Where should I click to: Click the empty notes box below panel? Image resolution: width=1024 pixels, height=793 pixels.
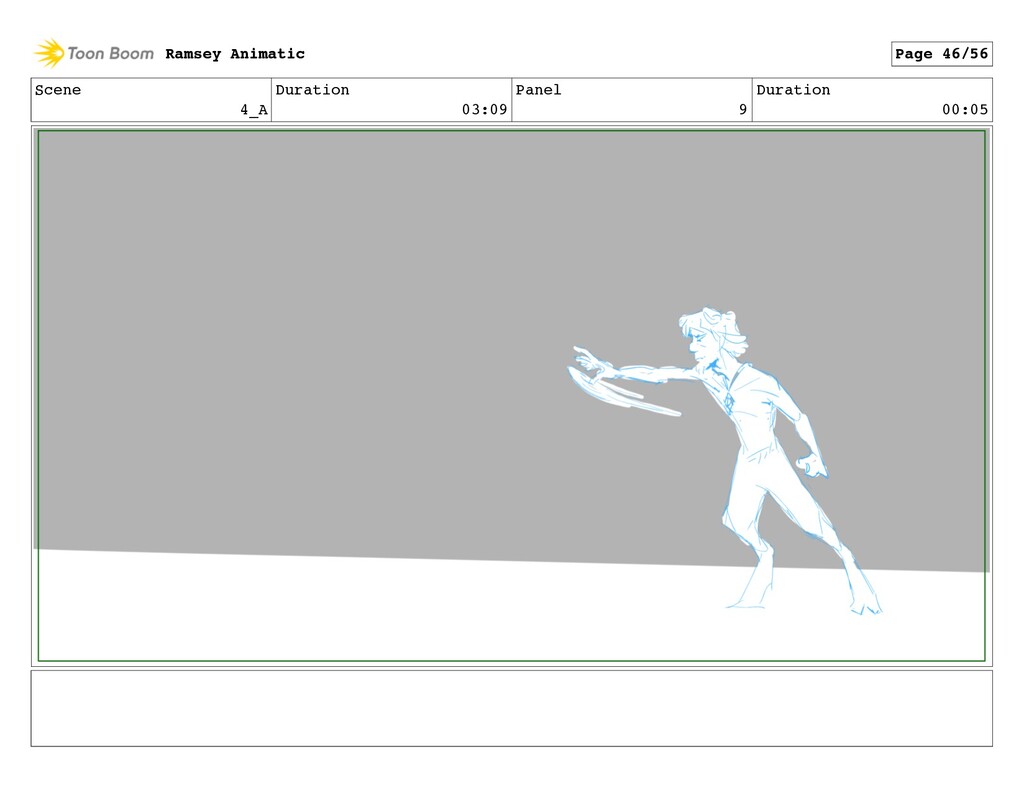(x=511, y=708)
